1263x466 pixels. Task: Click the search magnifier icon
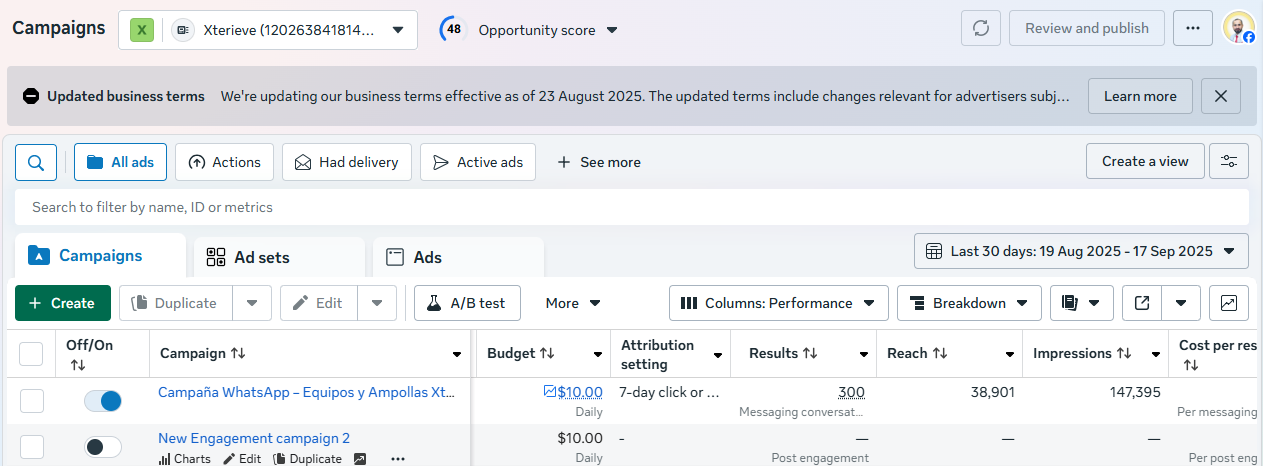click(36, 162)
